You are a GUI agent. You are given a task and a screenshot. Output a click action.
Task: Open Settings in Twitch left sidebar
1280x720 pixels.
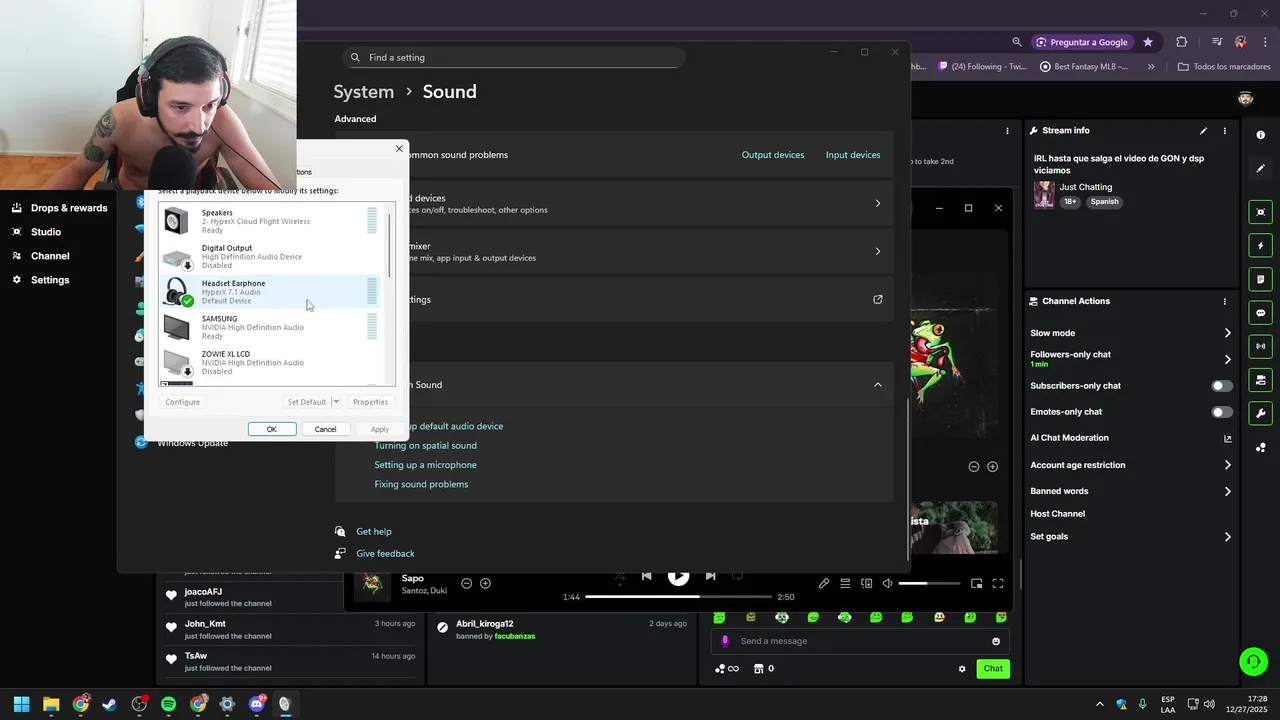tap(50, 280)
